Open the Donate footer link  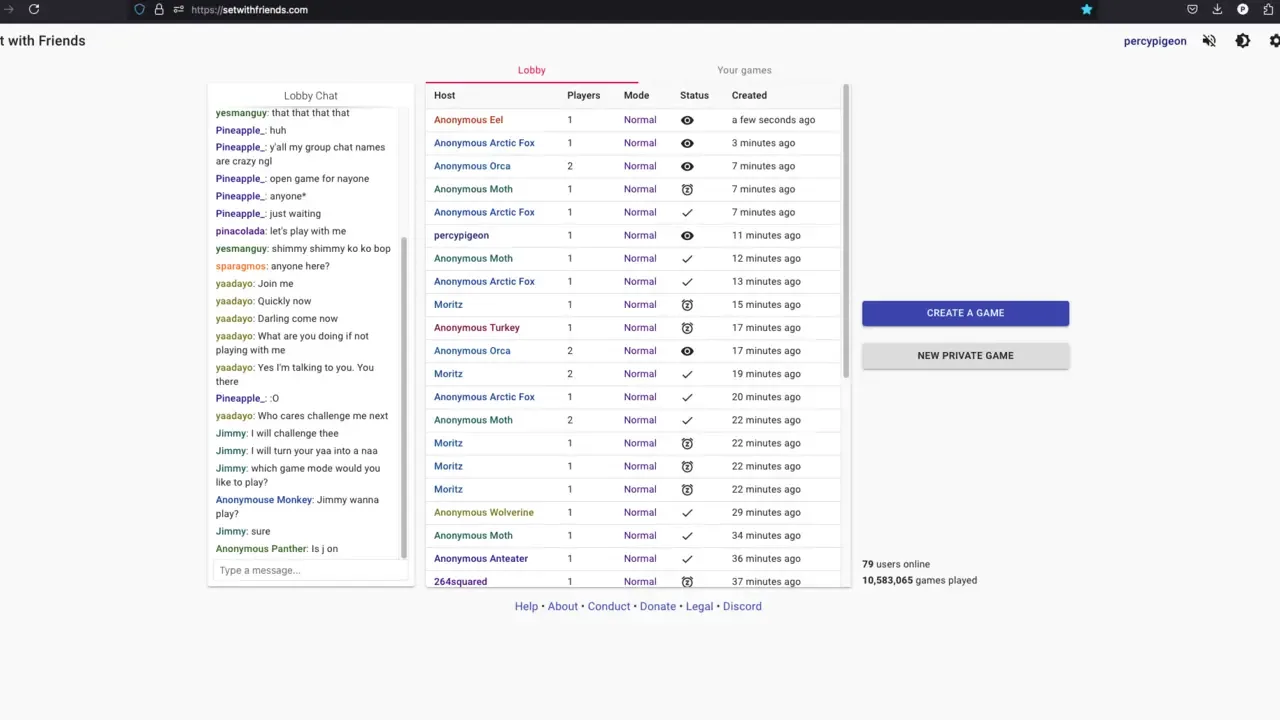(x=657, y=606)
